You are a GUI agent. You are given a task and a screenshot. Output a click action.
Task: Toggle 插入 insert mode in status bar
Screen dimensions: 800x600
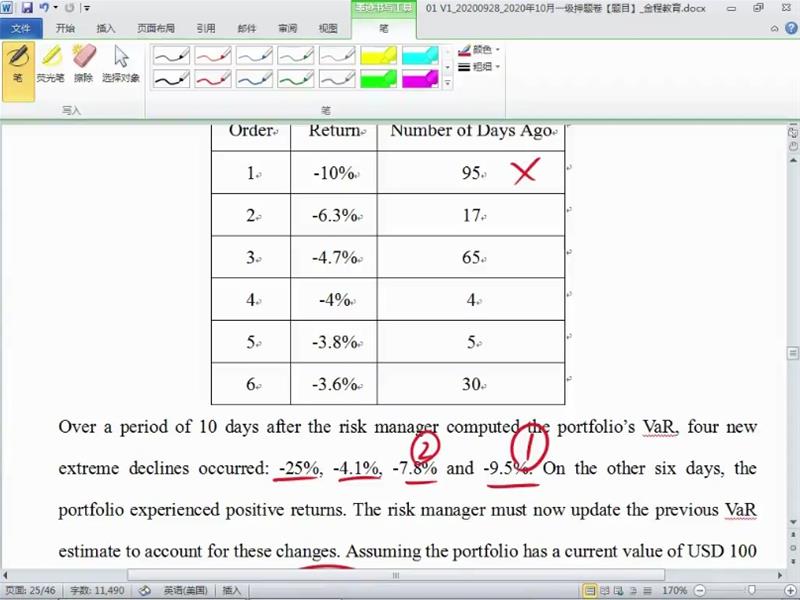pyautogui.click(x=231, y=590)
